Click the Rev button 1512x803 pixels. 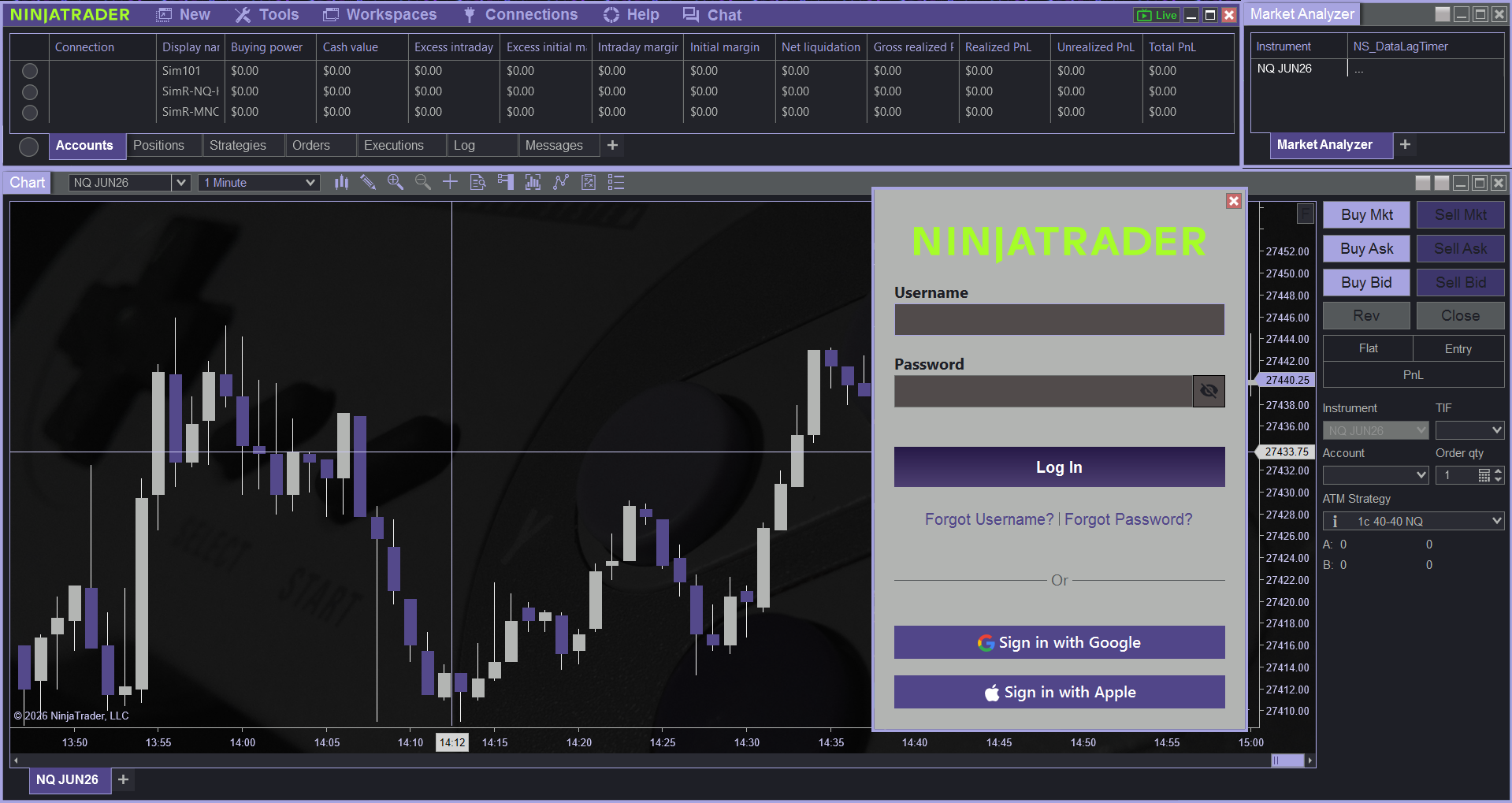(1366, 316)
